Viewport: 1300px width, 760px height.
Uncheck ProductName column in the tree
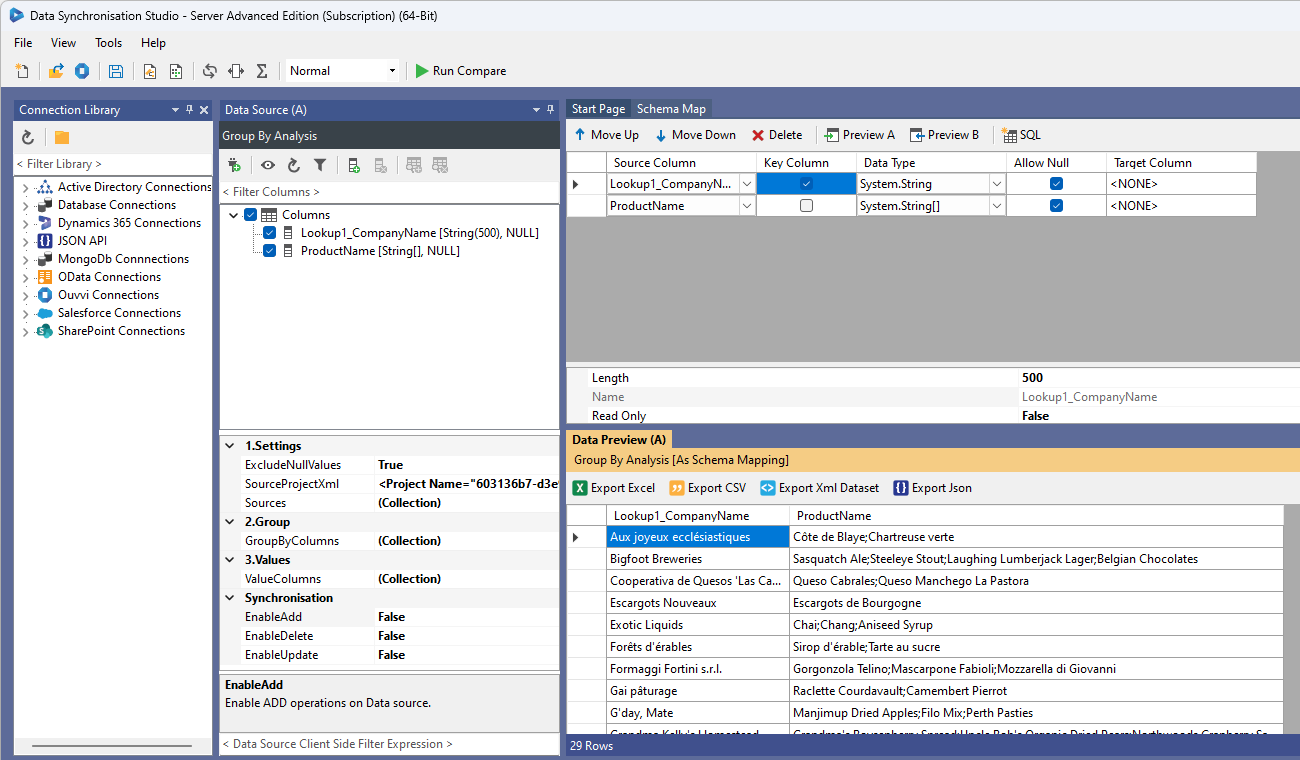pos(269,251)
